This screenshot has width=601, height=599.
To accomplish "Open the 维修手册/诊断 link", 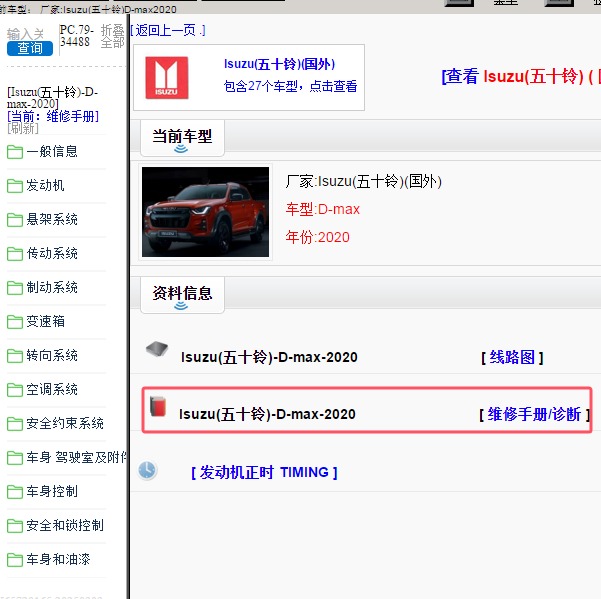I will [534, 414].
